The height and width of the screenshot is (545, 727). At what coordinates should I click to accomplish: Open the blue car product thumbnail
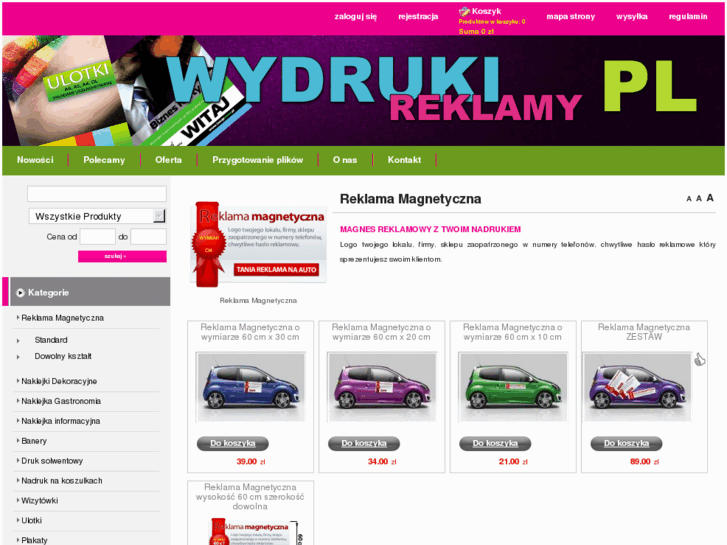pyautogui.click(x=250, y=387)
